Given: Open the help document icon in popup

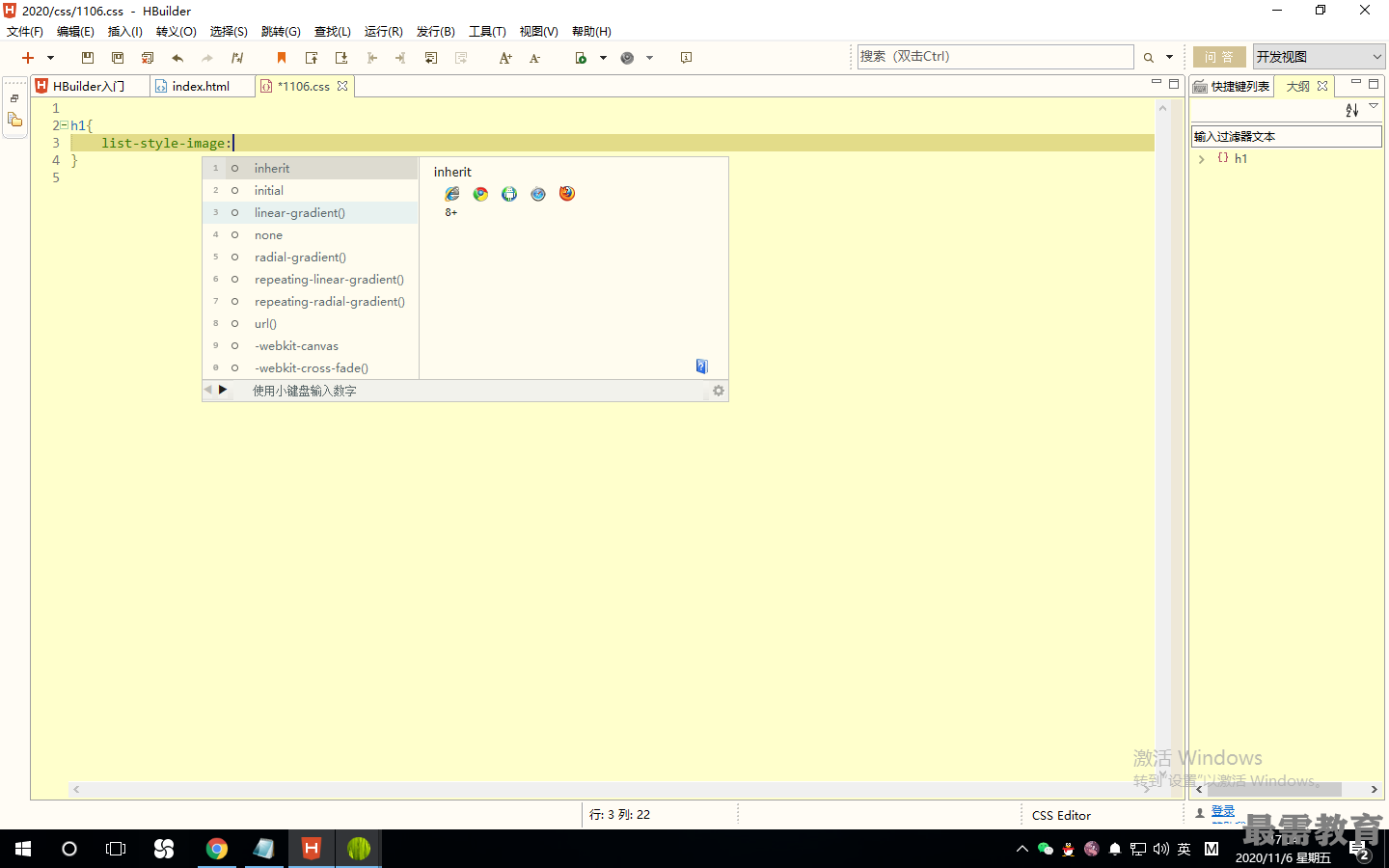Looking at the screenshot, I should [702, 366].
